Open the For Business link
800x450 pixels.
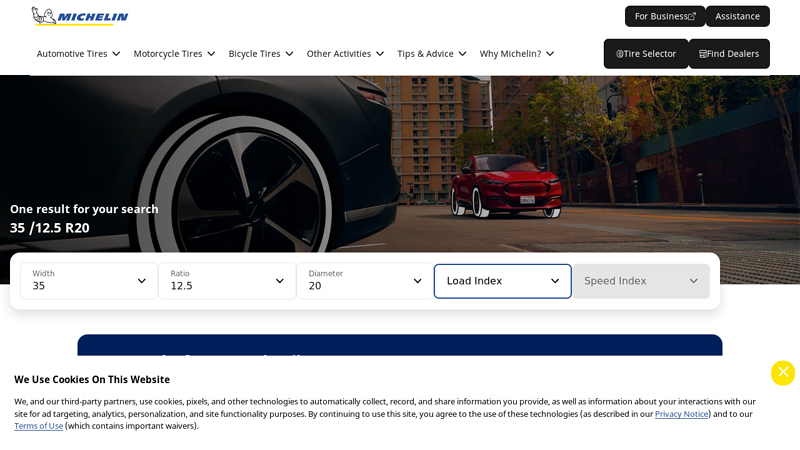[x=665, y=16]
